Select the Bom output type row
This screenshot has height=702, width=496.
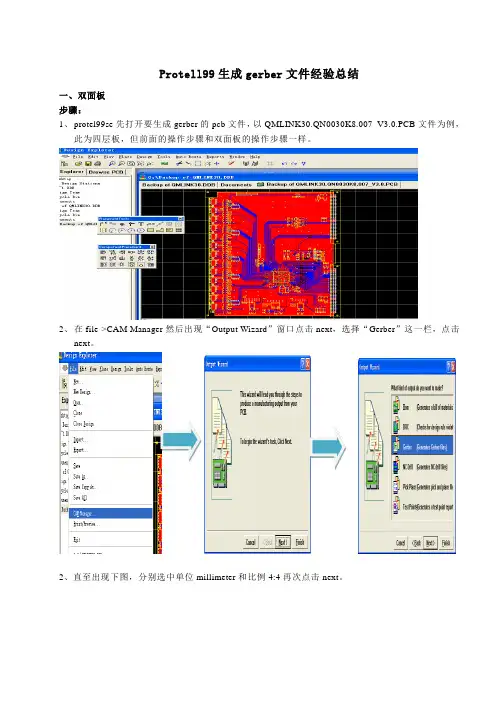423,407
